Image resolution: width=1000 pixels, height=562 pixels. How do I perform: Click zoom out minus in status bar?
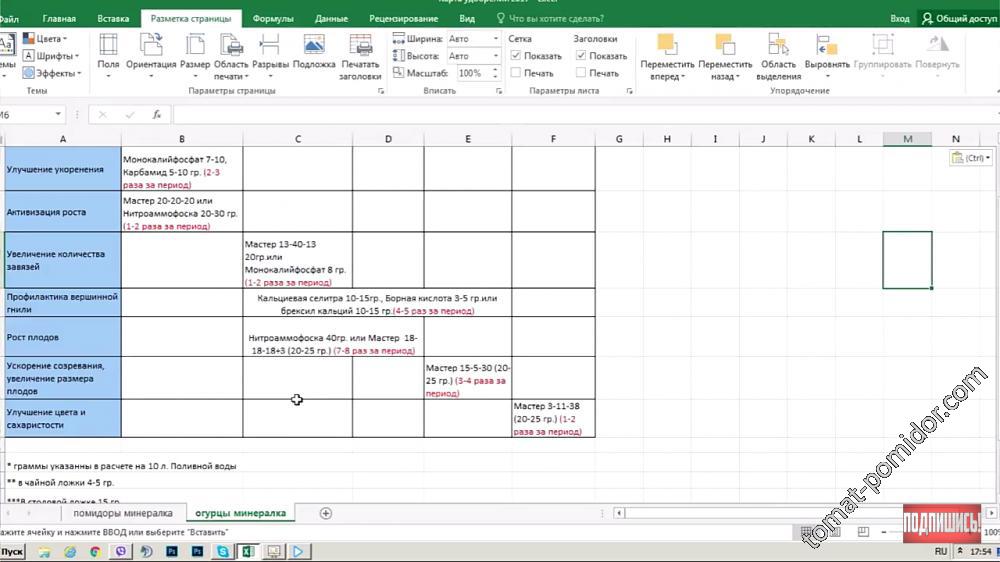tap(883, 531)
